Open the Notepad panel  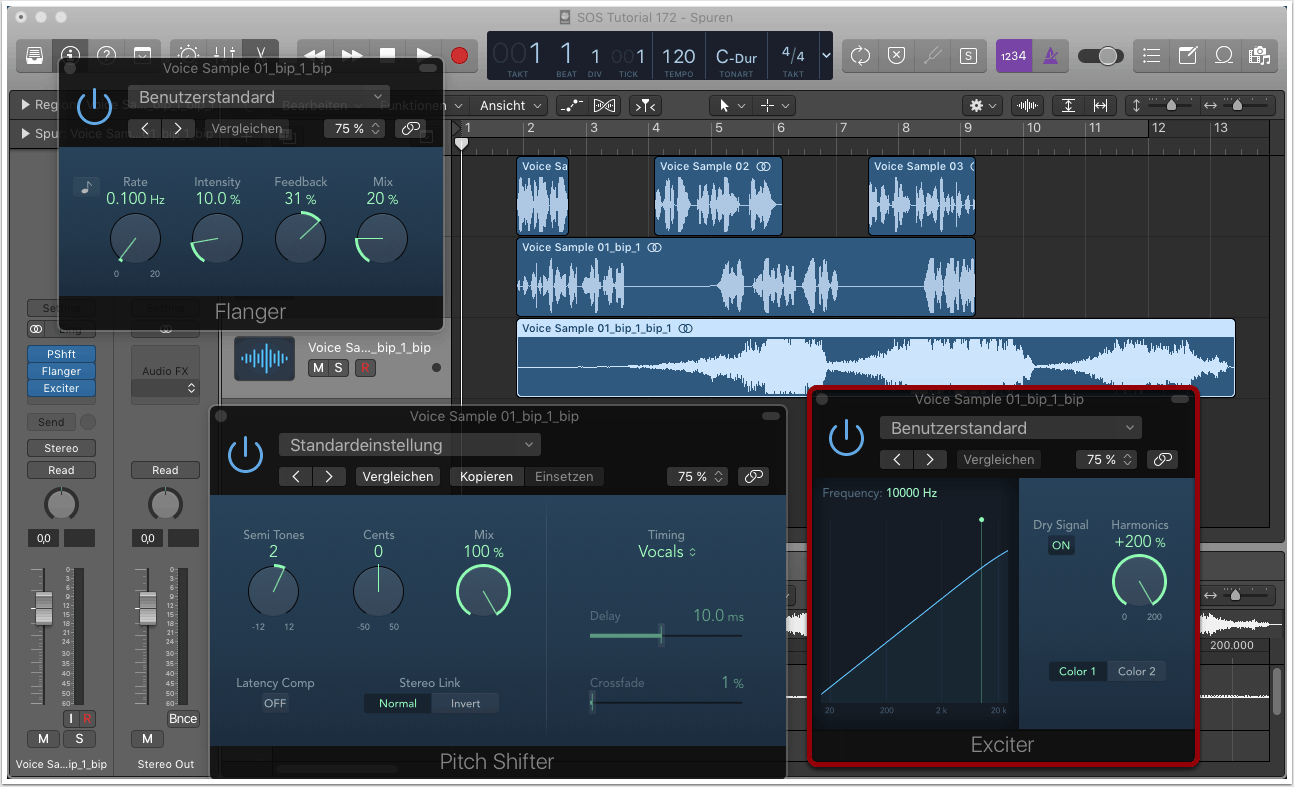(1187, 56)
